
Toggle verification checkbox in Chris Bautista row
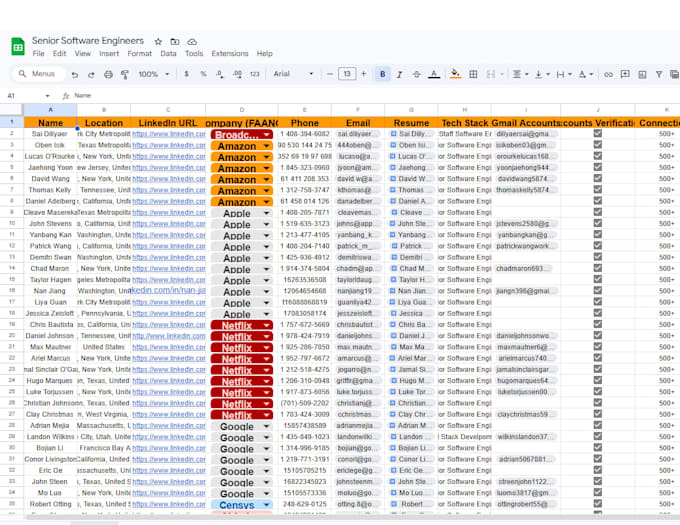tap(598, 324)
